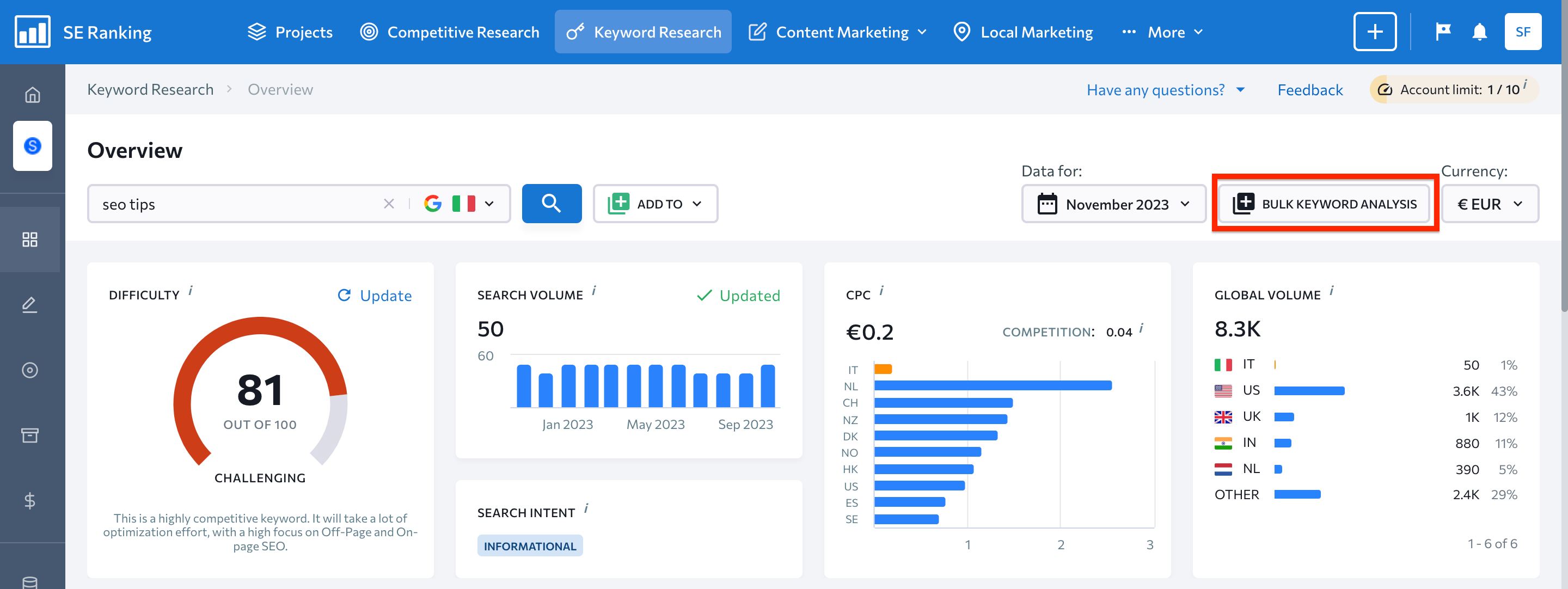Open the Feedback link
This screenshot has width=1568, height=589.
click(1309, 90)
